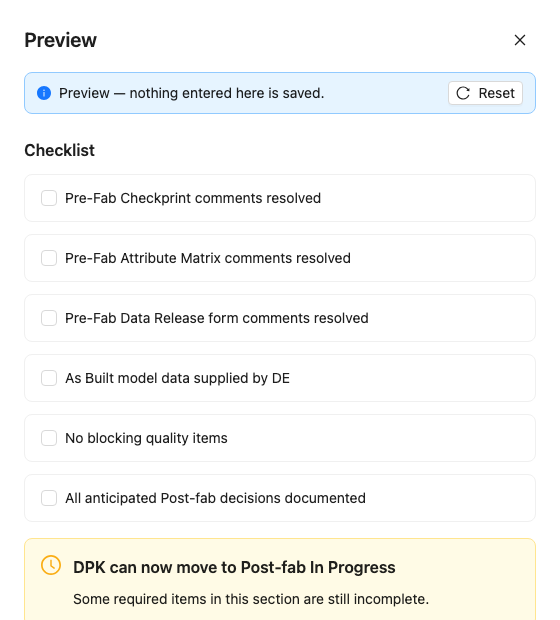Close the Preview panel with X icon
The width and height of the screenshot is (560, 620).
click(x=520, y=40)
